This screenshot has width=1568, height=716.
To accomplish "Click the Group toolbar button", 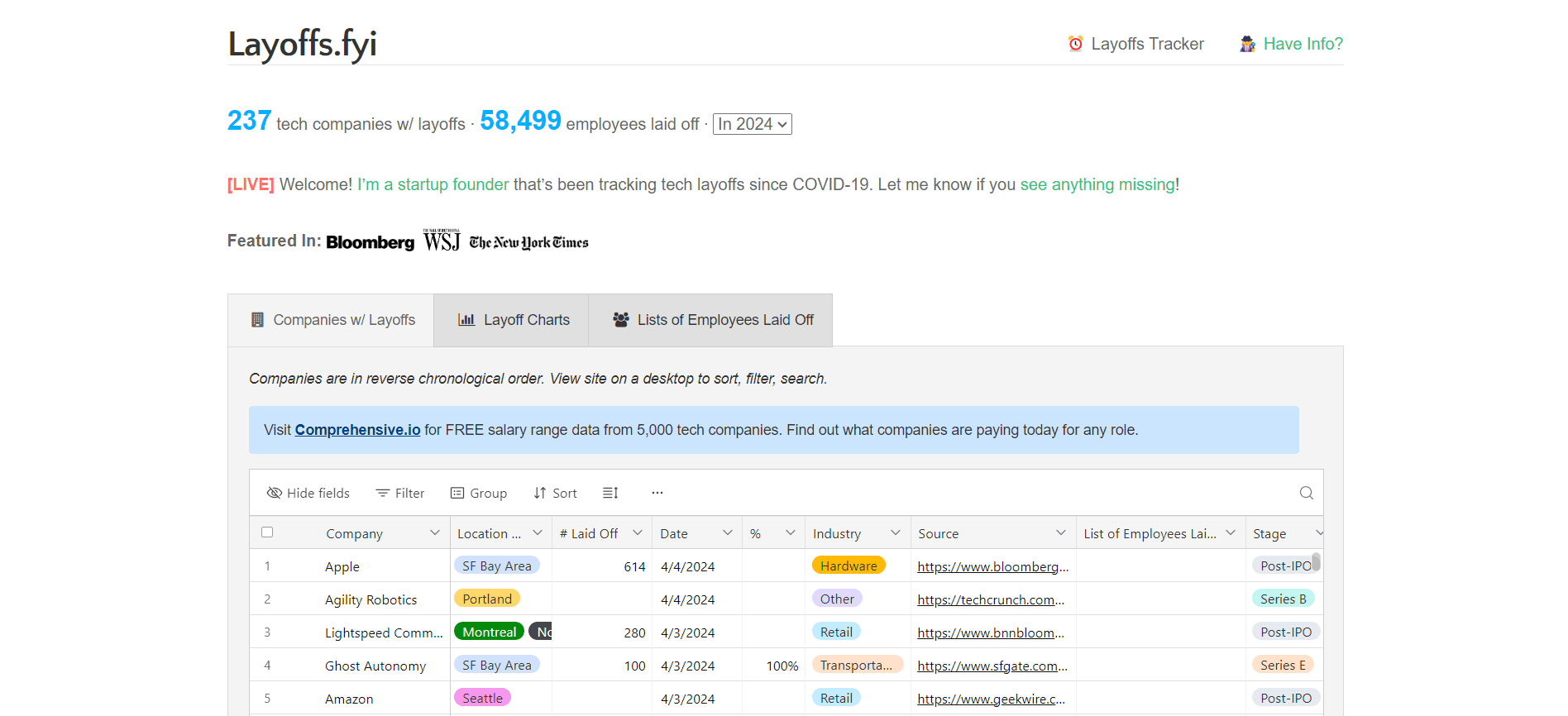I will pyautogui.click(x=479, y=493).
